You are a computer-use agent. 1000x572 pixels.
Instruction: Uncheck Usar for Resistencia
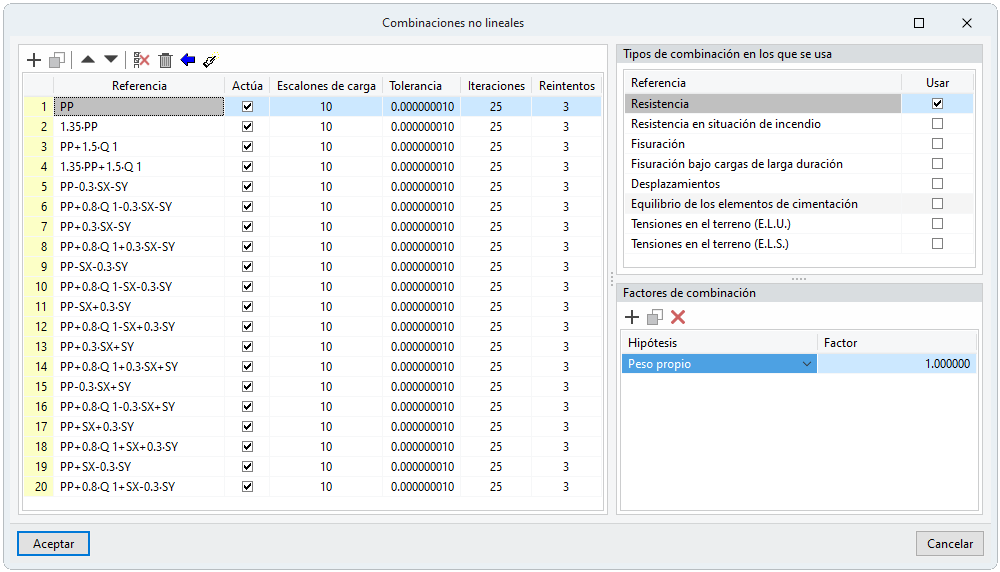pyautogui.click(x=937, y=103)
